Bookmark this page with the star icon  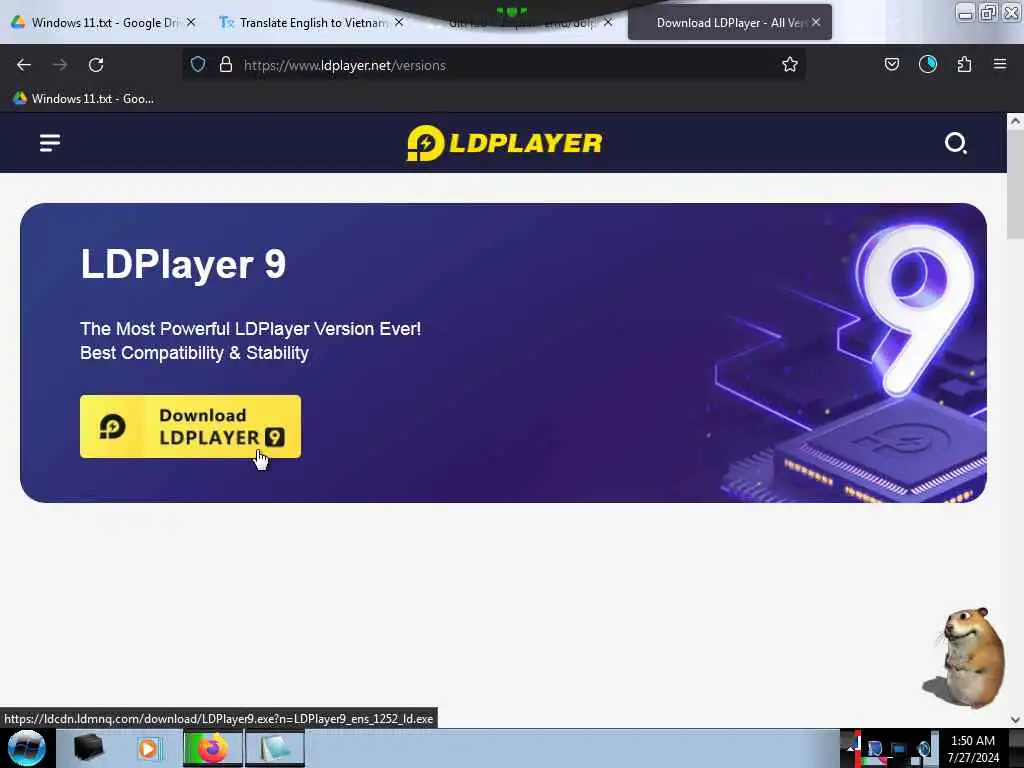click(790, 64)
